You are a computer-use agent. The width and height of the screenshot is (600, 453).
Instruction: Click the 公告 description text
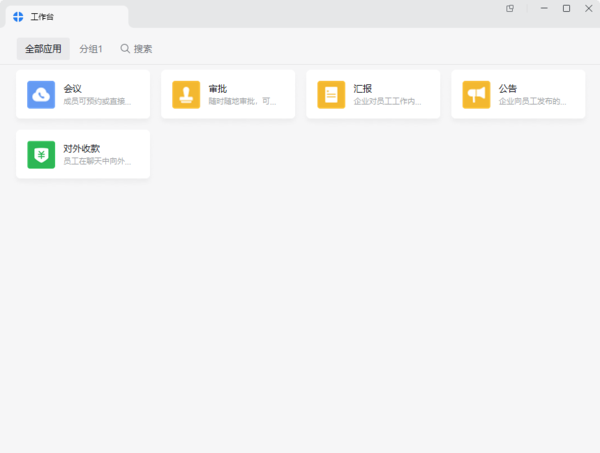point(532,101)
